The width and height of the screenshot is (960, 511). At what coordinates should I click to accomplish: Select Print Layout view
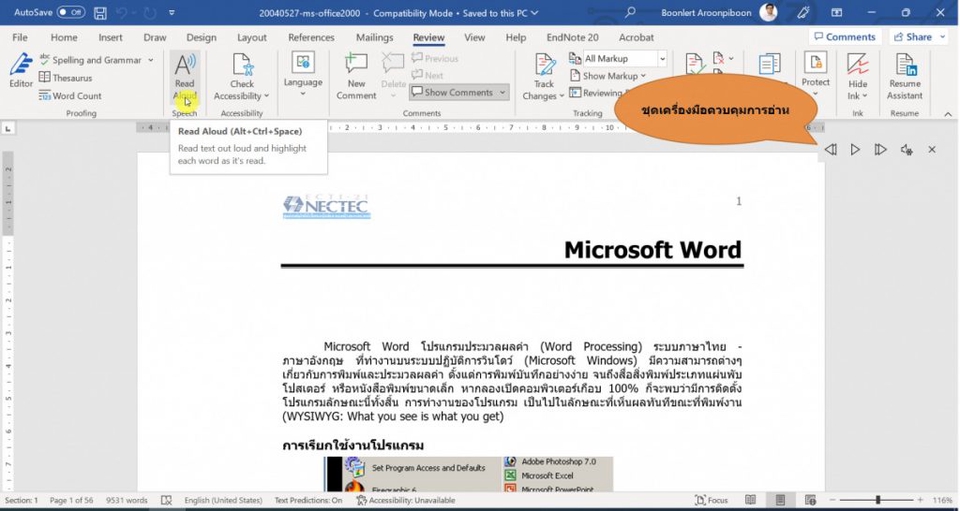(780, 500)
